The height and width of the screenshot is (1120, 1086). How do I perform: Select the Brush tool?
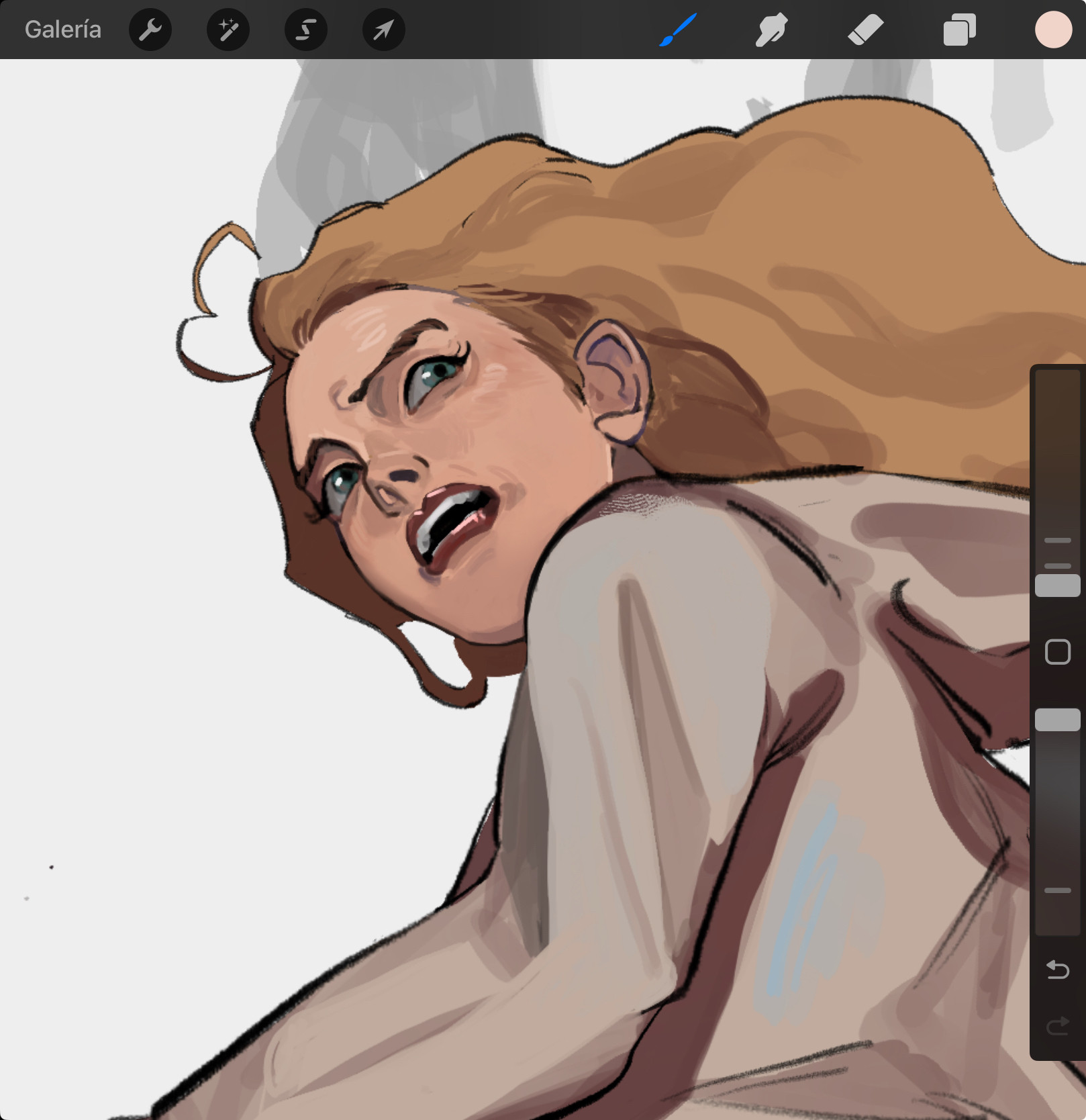[678, 30]
